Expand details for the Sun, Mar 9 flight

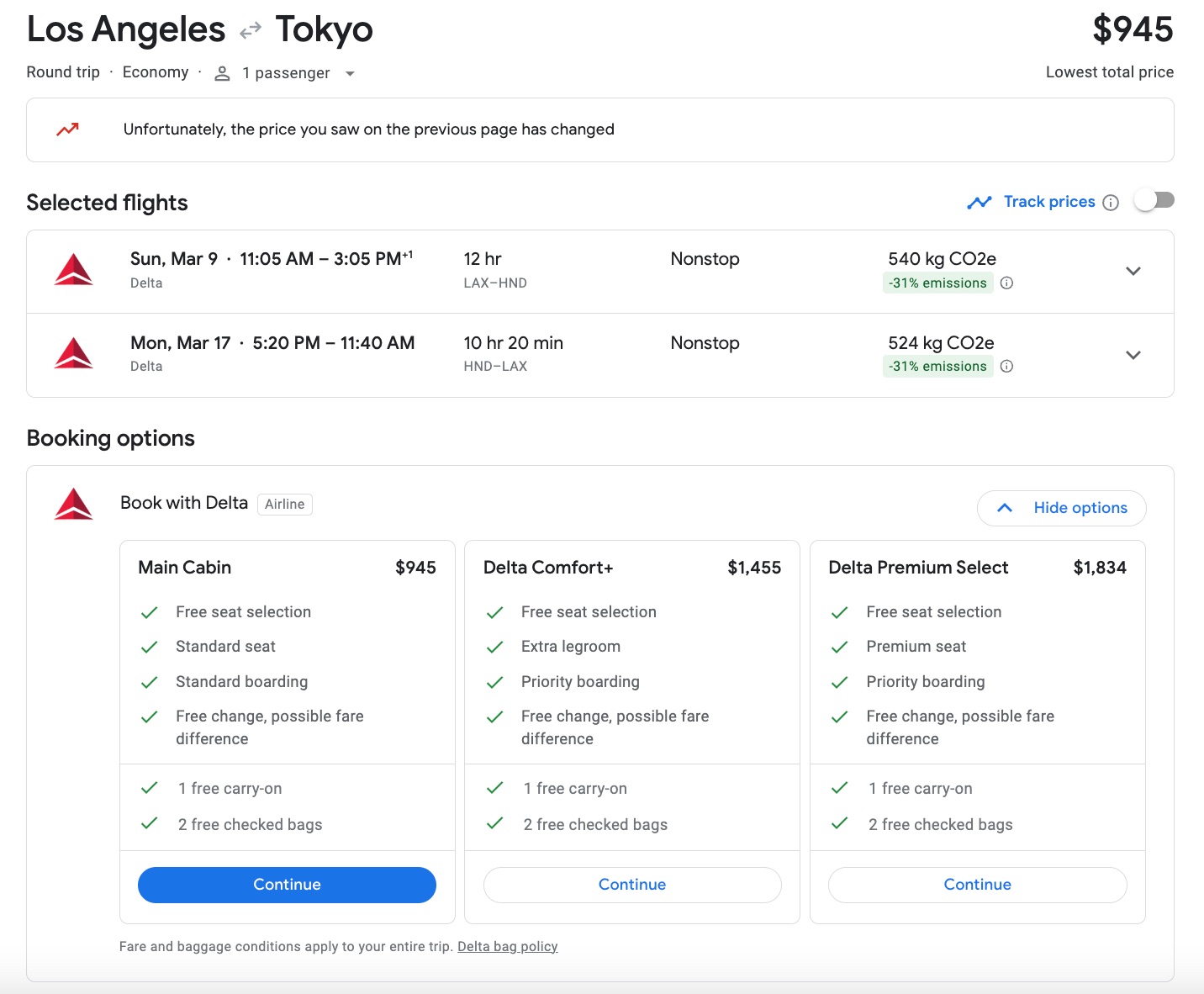[x=1133, y=271]
